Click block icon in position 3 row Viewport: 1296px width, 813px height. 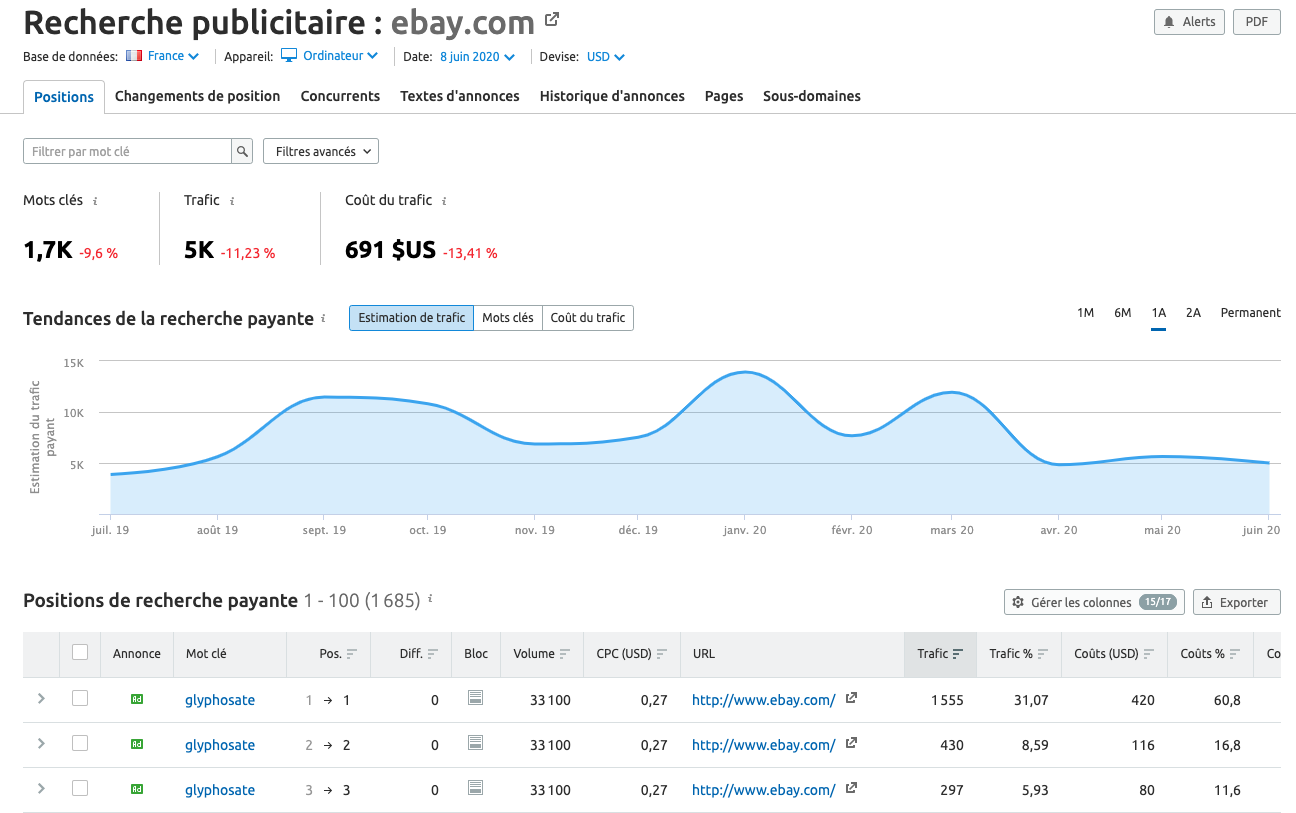[x=476, y=788]
